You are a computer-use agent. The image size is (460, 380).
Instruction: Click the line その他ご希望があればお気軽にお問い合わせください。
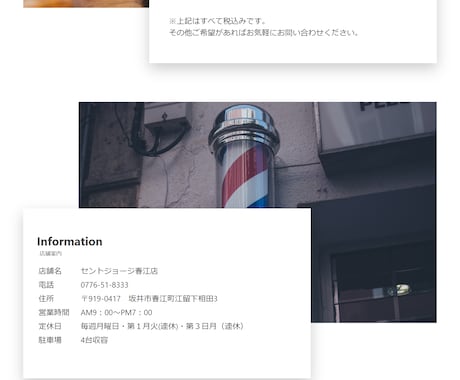tap(263, 32)
